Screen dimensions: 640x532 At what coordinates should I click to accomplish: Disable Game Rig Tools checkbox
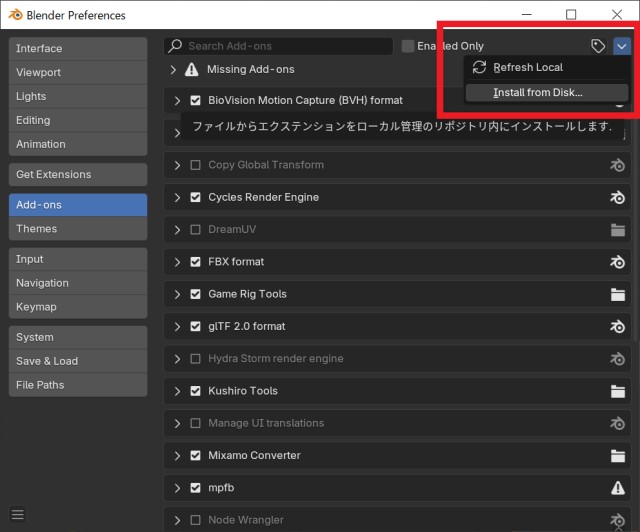pos(196,294)
